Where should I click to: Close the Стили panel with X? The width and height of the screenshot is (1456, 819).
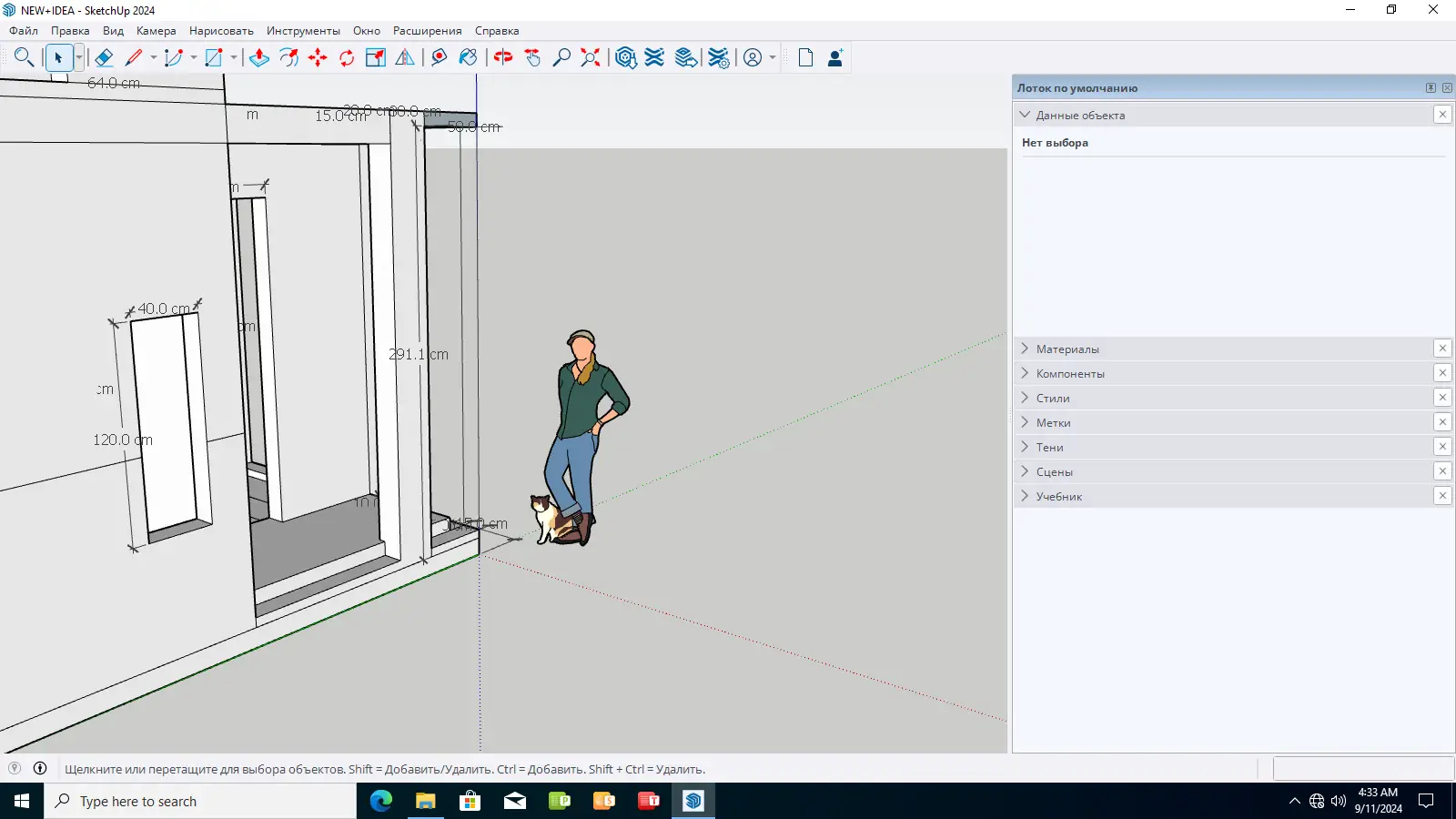[x=1442, y=398]
